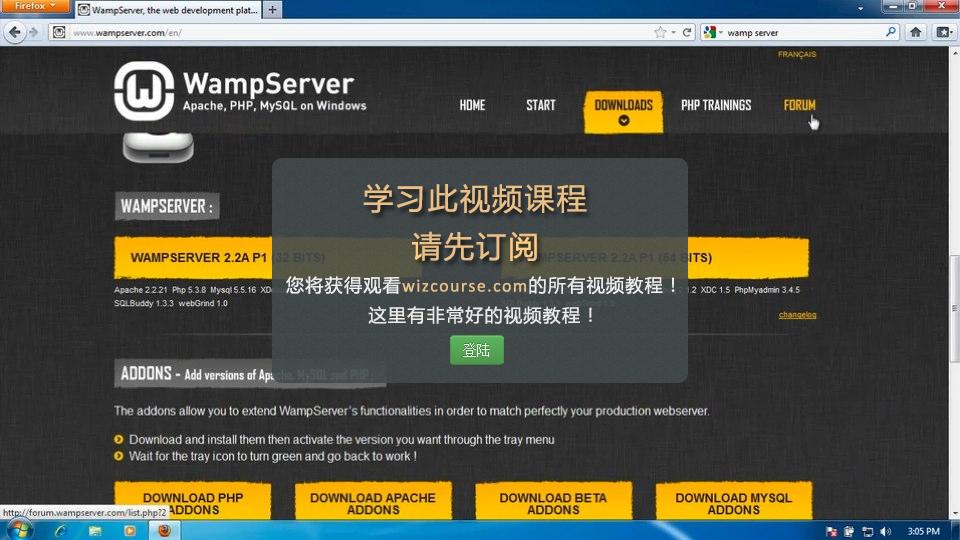The width and height of the screenshot is (960, 540).
Task: Switch language via FRANÇAIS link
Action: tap(797, 54)
